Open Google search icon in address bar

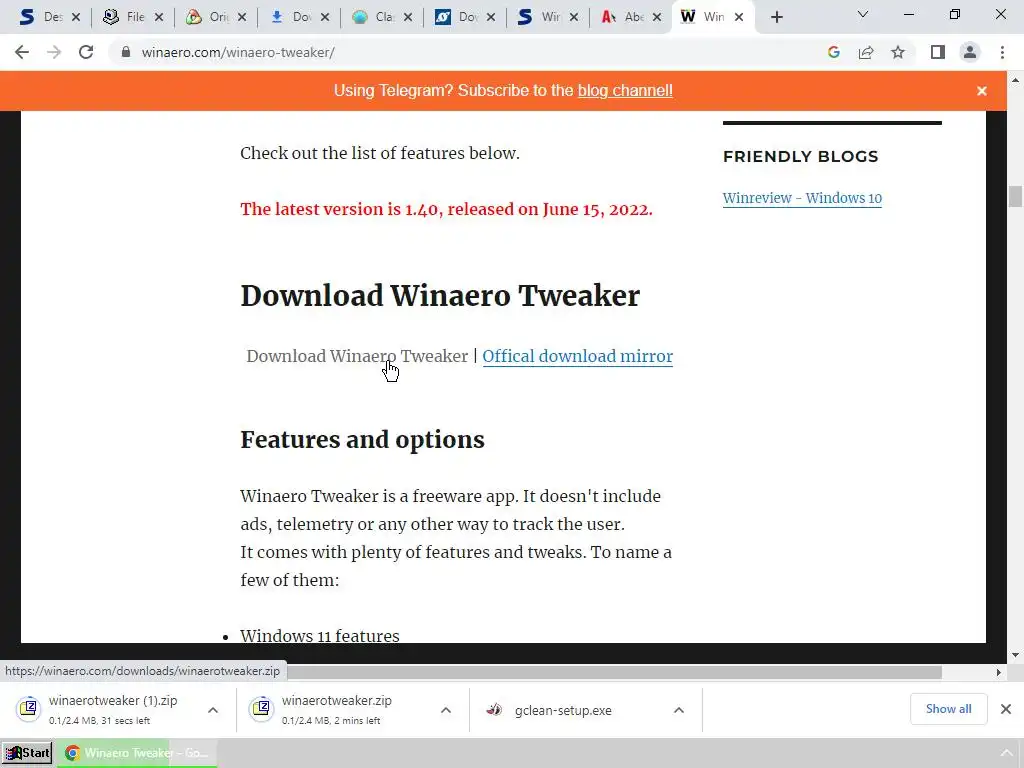click(x=833, y=52)
